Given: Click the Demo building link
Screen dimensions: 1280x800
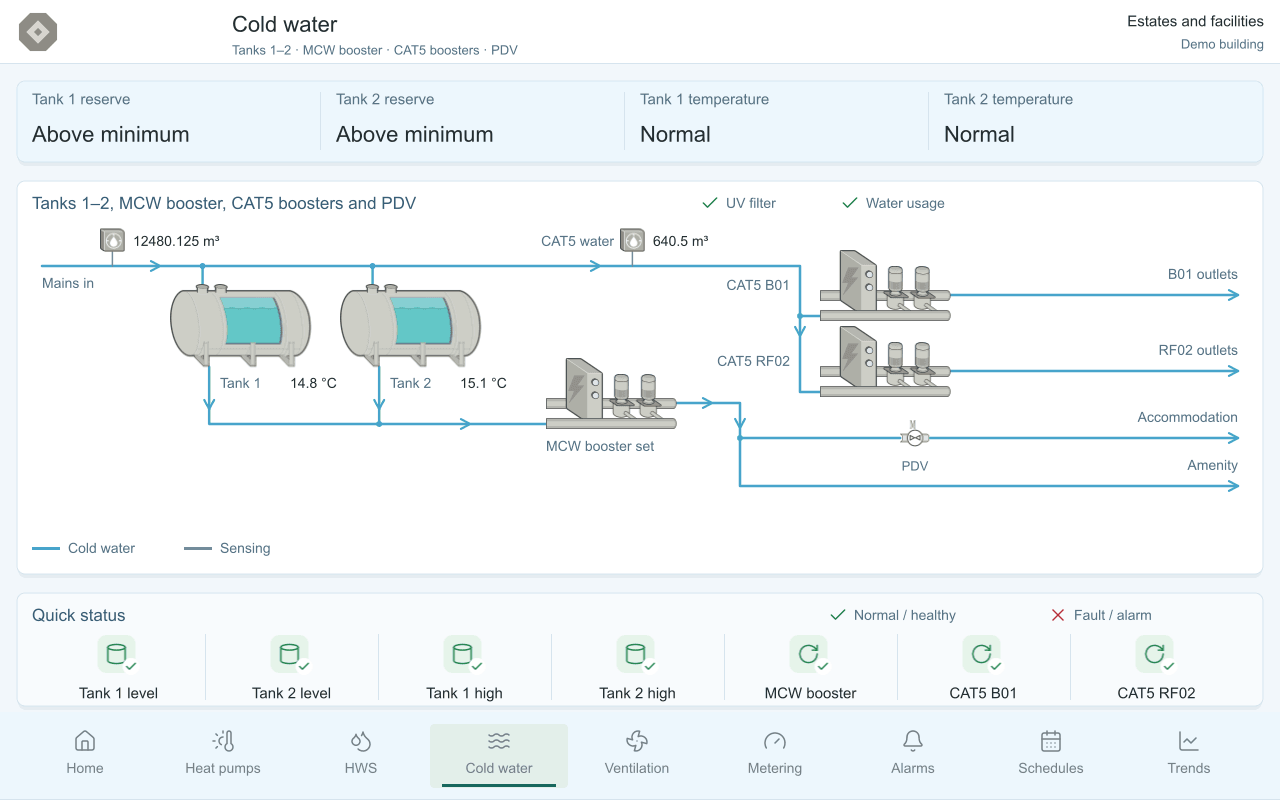Looking at the screenshot, I should pyautogui.click(x=1222, y=44).
